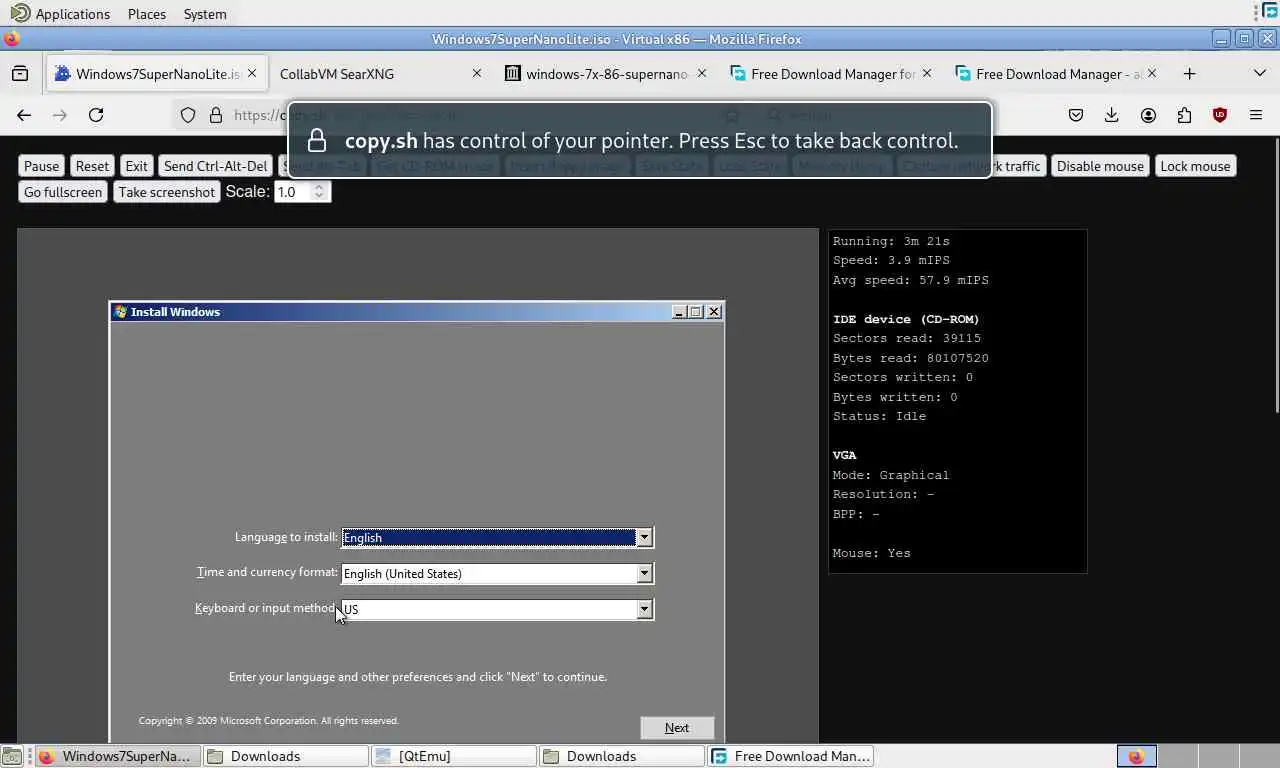Open the Applications menu
1280x768 pixels.
(x=73, y=14)
